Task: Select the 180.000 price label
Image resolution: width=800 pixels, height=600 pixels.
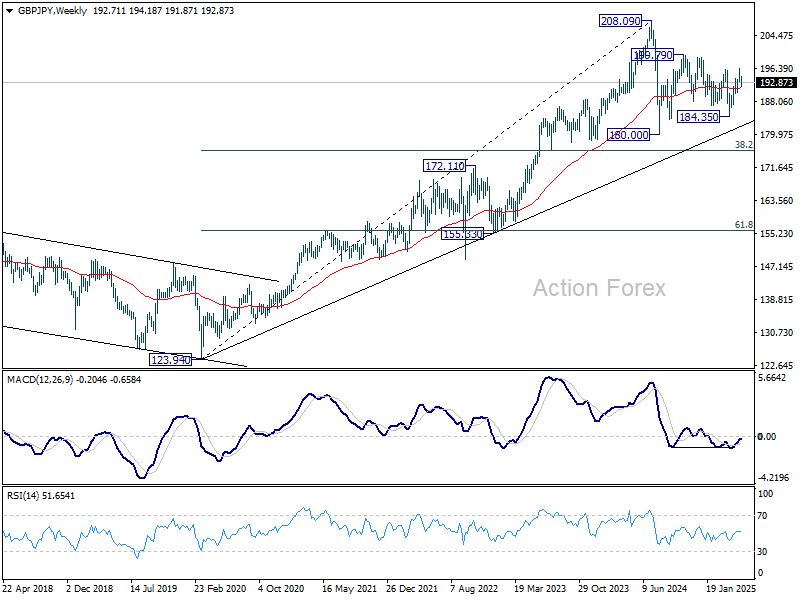Action: 629,135
